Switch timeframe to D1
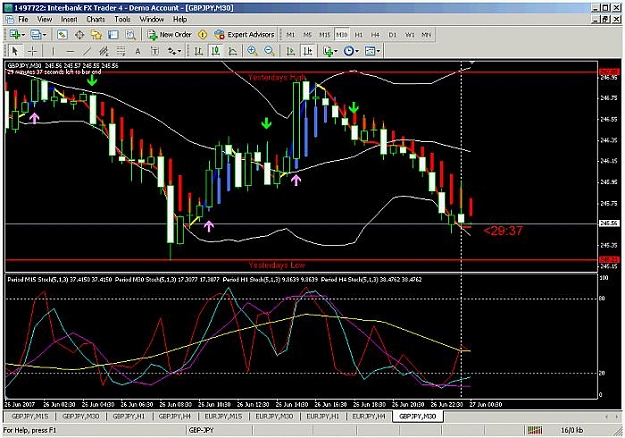This screenshot has width=625, height=438. 393,35
